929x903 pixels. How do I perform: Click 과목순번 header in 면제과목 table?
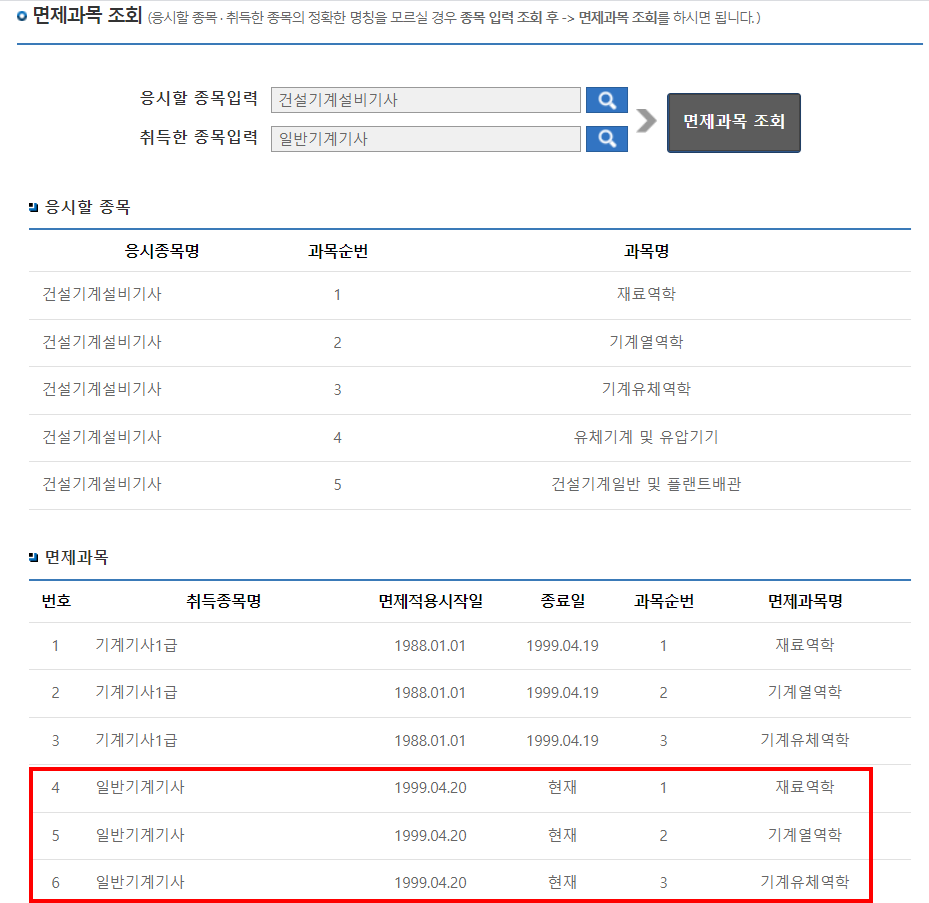point(664,601)
